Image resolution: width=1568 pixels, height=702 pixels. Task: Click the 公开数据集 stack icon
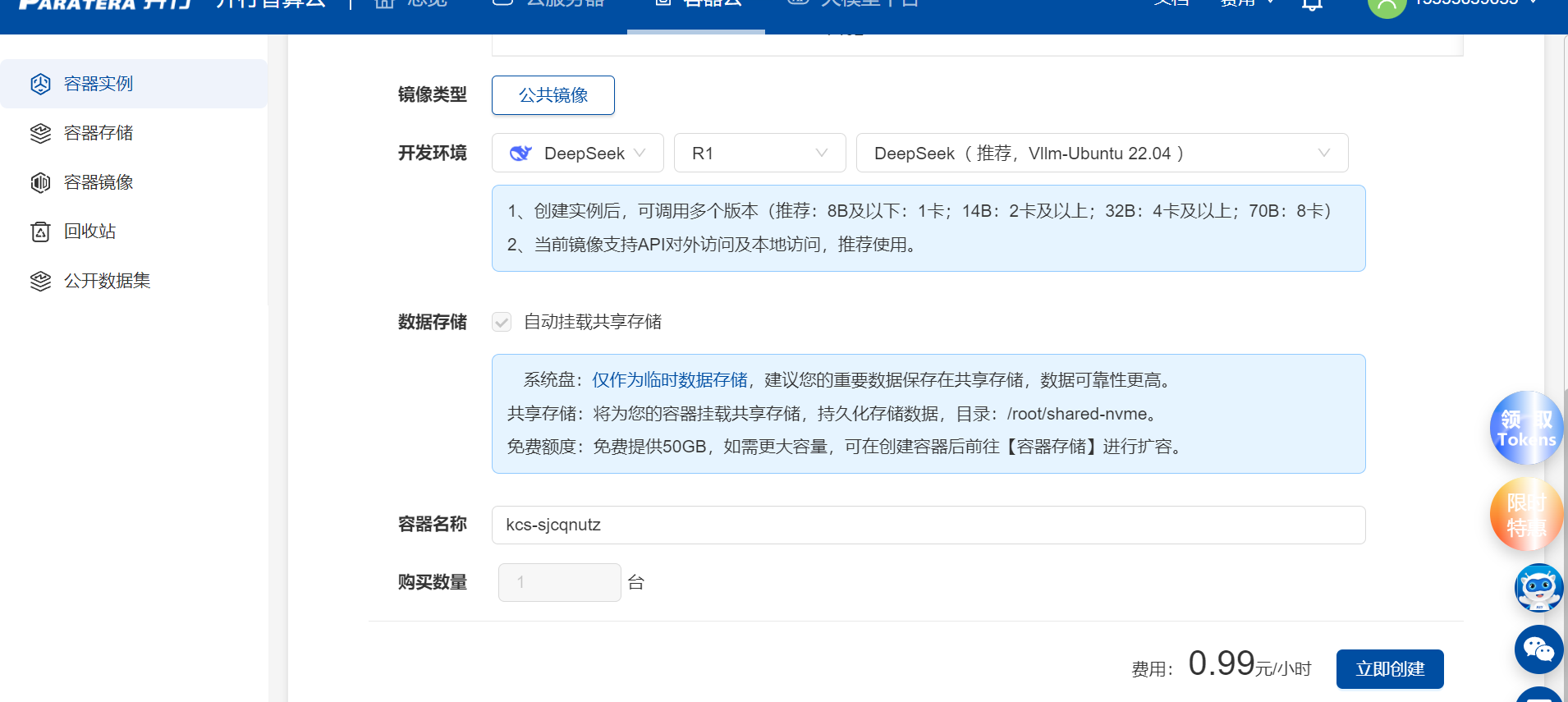coord(40,281)
